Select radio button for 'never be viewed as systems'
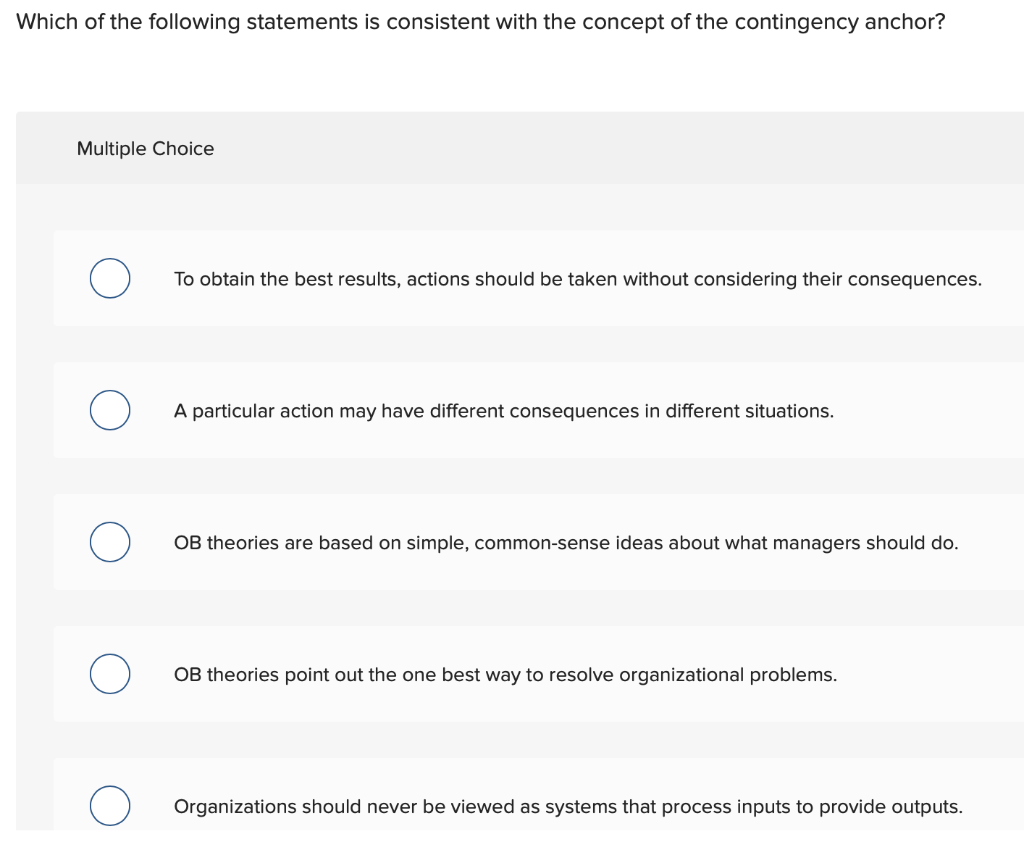 [110, 805]
